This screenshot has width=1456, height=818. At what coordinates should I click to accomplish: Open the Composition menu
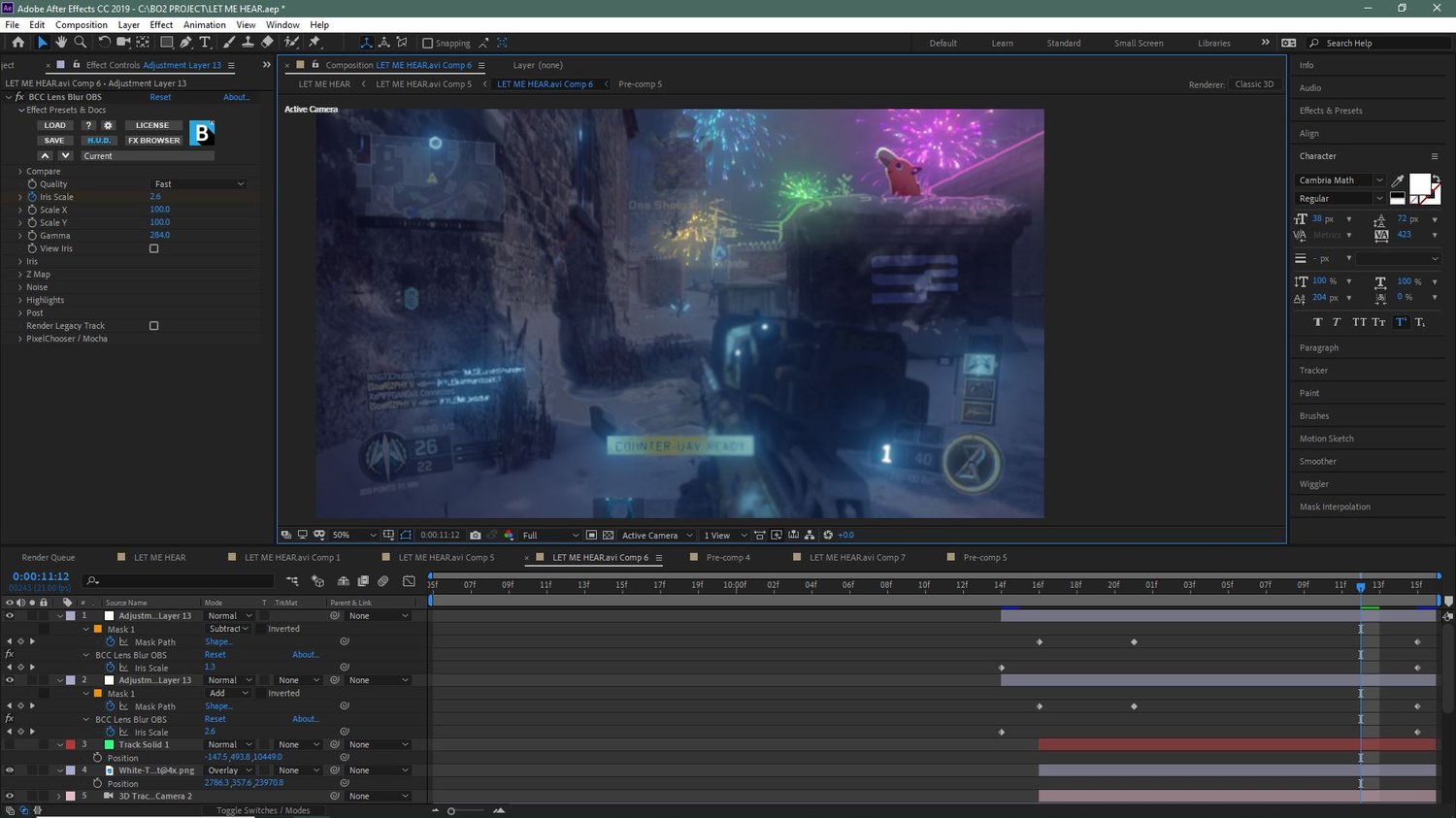click(x=82, y=25)
